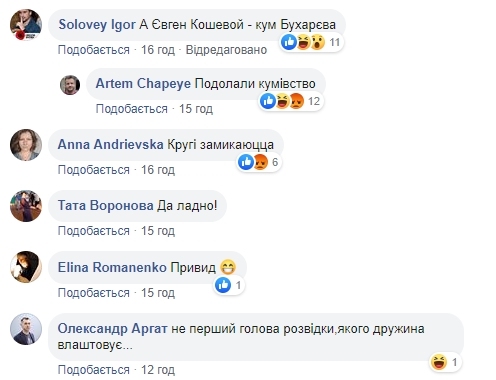Open the 16 год timestamp on Anna's comment
This screenshot has height=380, width=496.
(x=158, y=170)
